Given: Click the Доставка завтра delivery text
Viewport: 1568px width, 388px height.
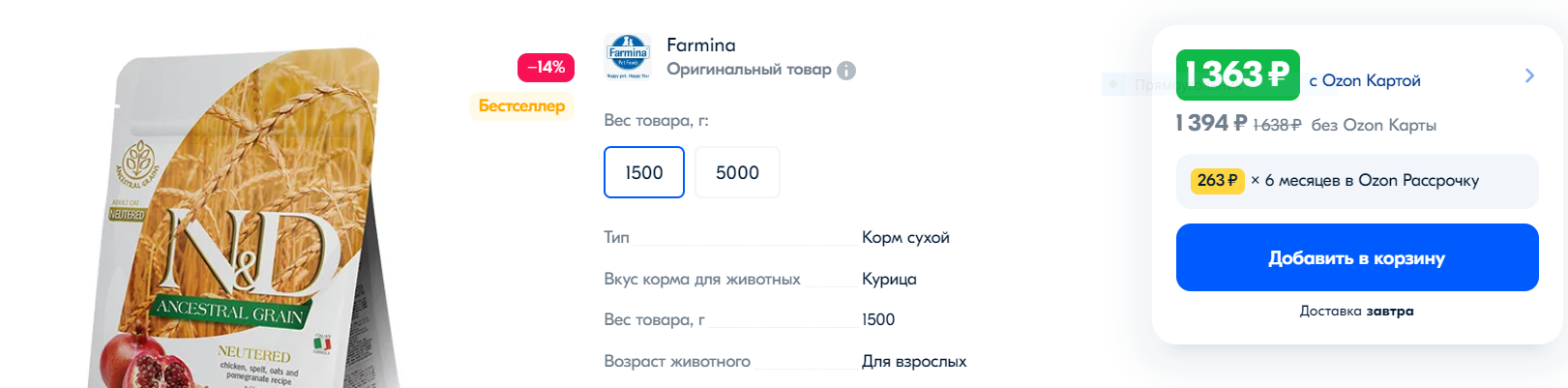Looking at the screenshot, I should coord(1356,311).
